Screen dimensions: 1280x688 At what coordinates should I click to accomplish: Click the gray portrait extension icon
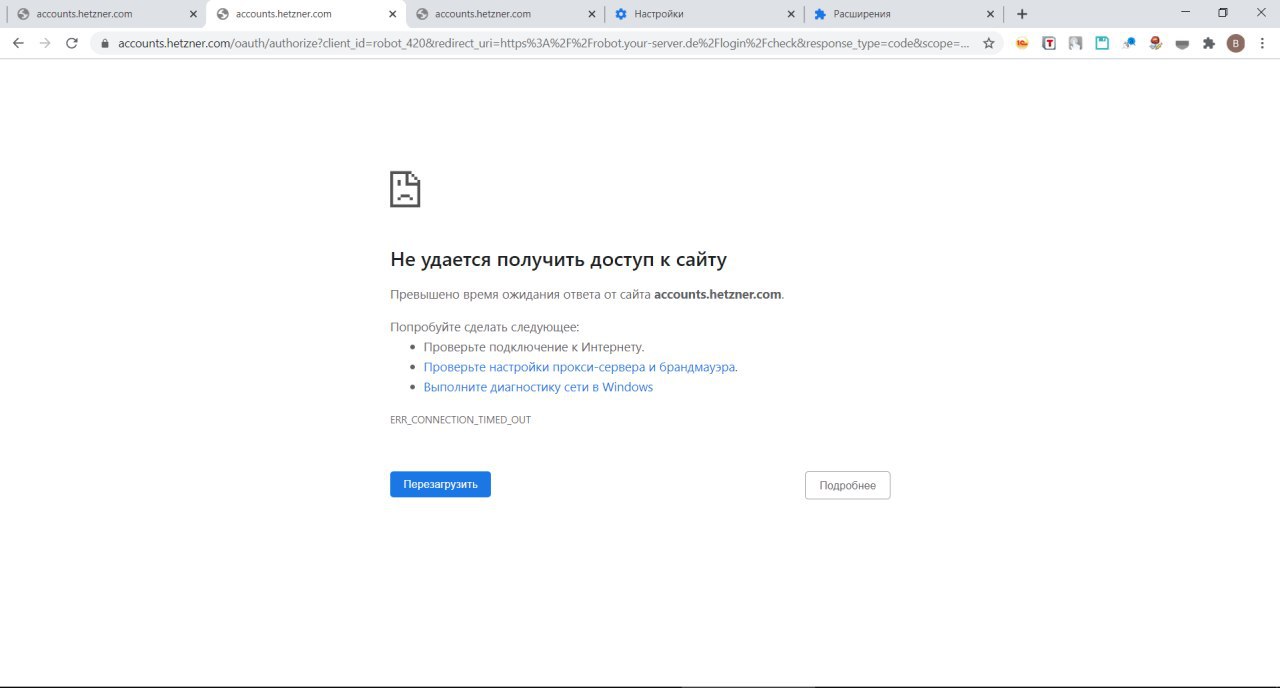1075,43
